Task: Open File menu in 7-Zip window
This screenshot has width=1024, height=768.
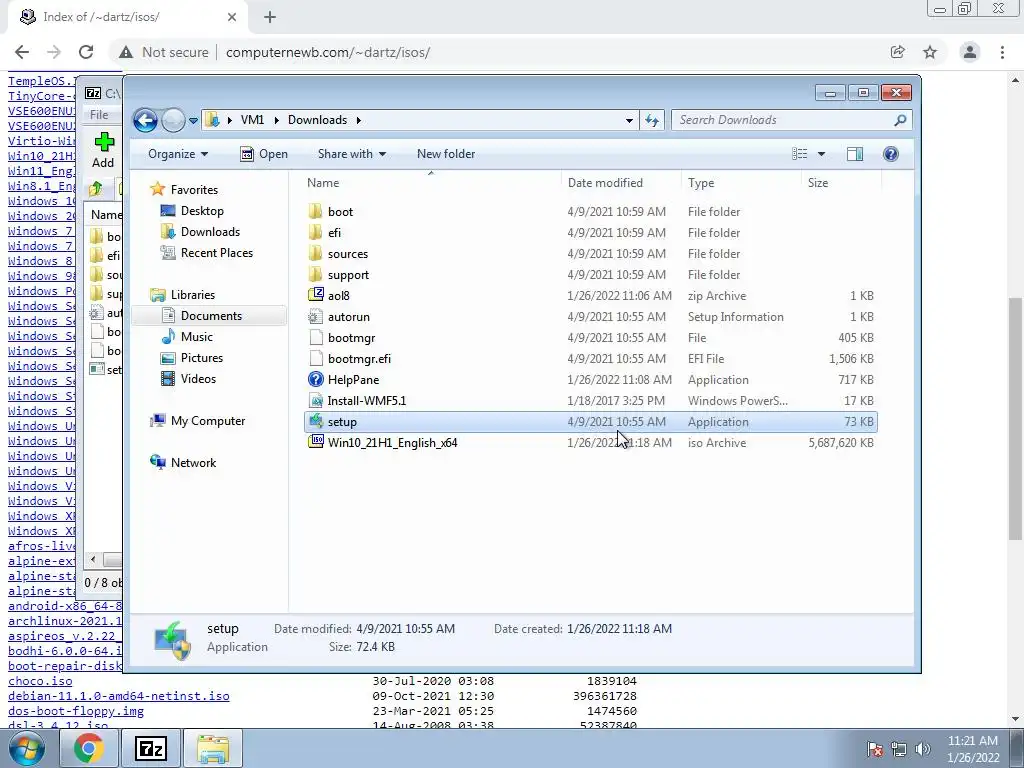Action: click(99, 115)
